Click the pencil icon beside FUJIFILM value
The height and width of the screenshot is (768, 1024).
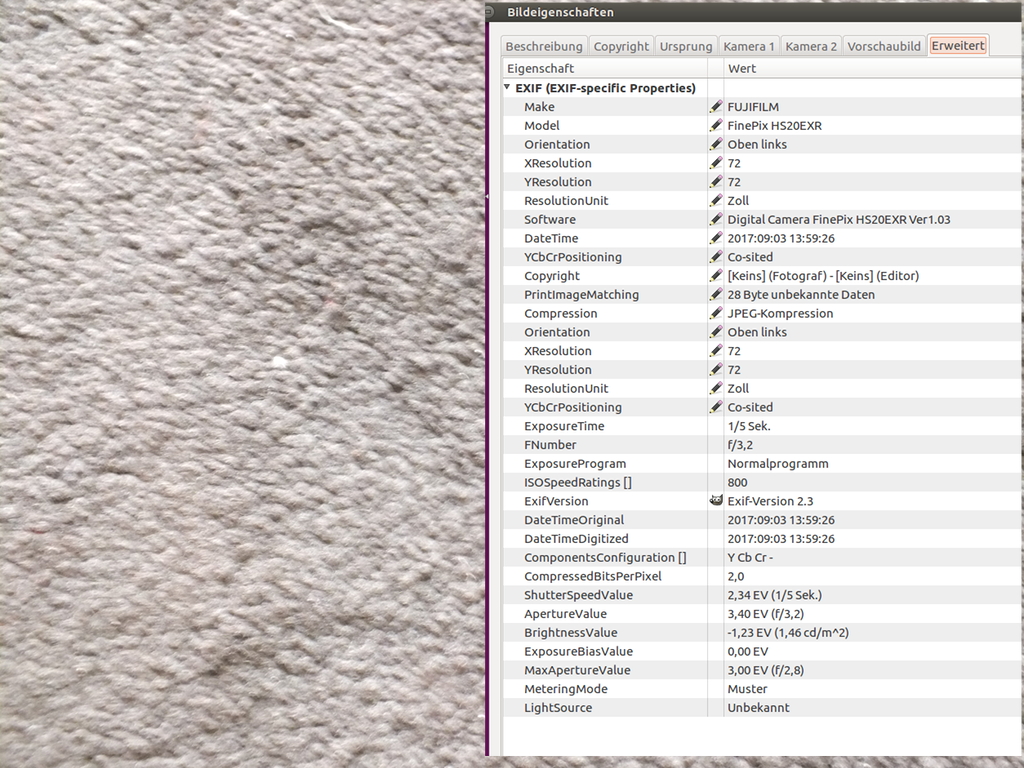(x=715, y=107)
